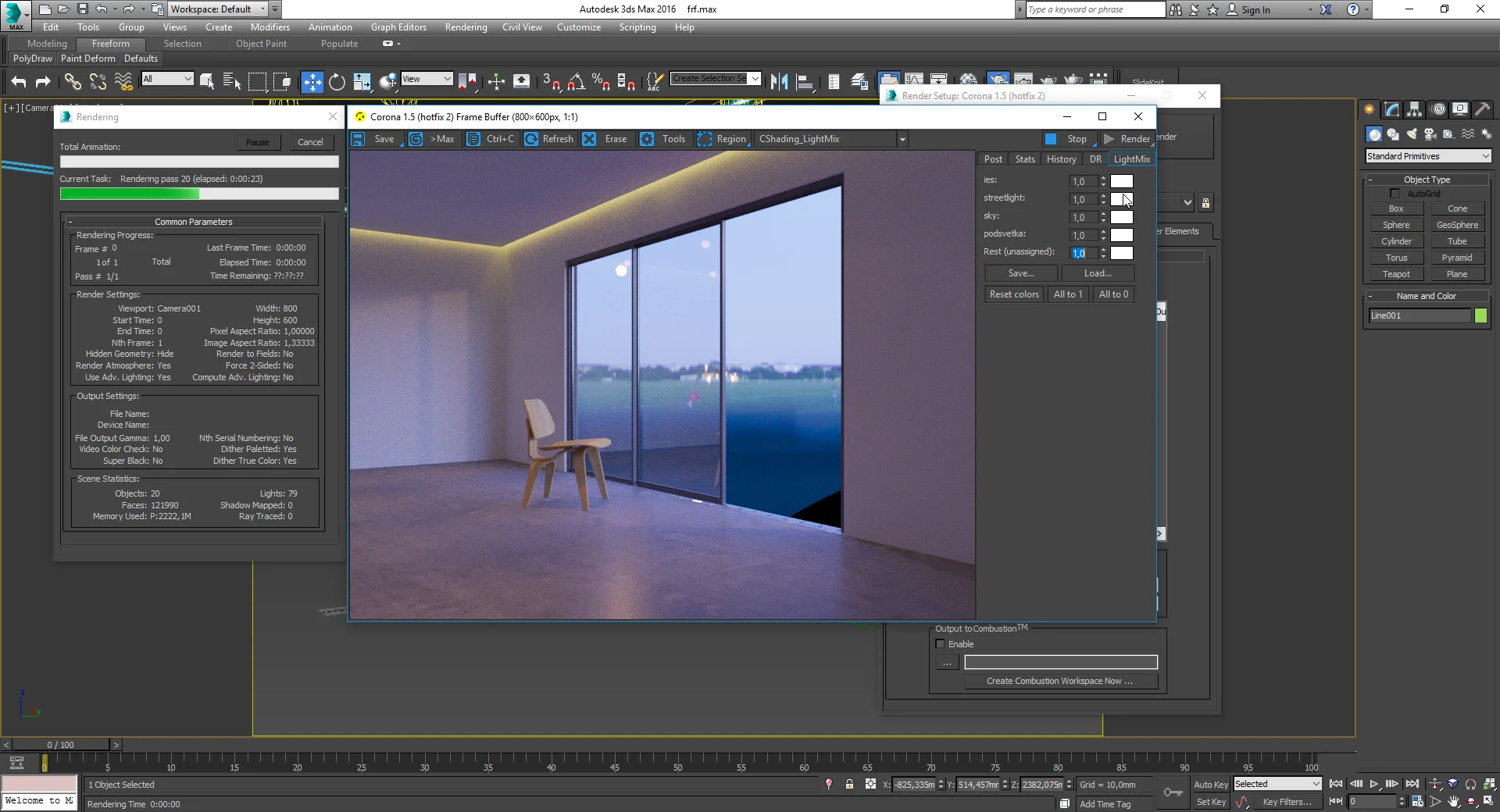1500x812 pixels.
Task: Click the Pause button in Rendering dialog
Action: 258,142
